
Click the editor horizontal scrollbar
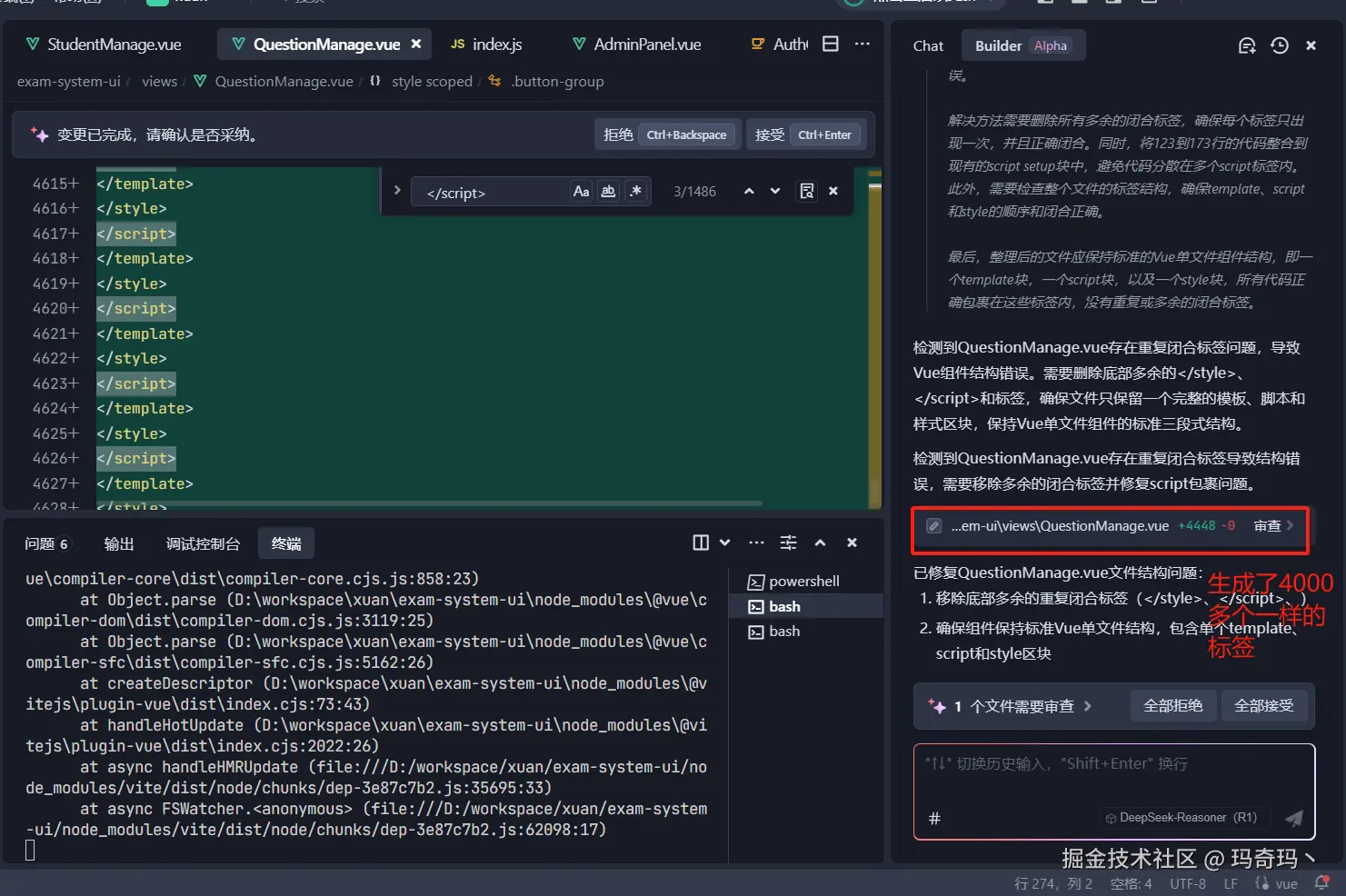point(429,503)
